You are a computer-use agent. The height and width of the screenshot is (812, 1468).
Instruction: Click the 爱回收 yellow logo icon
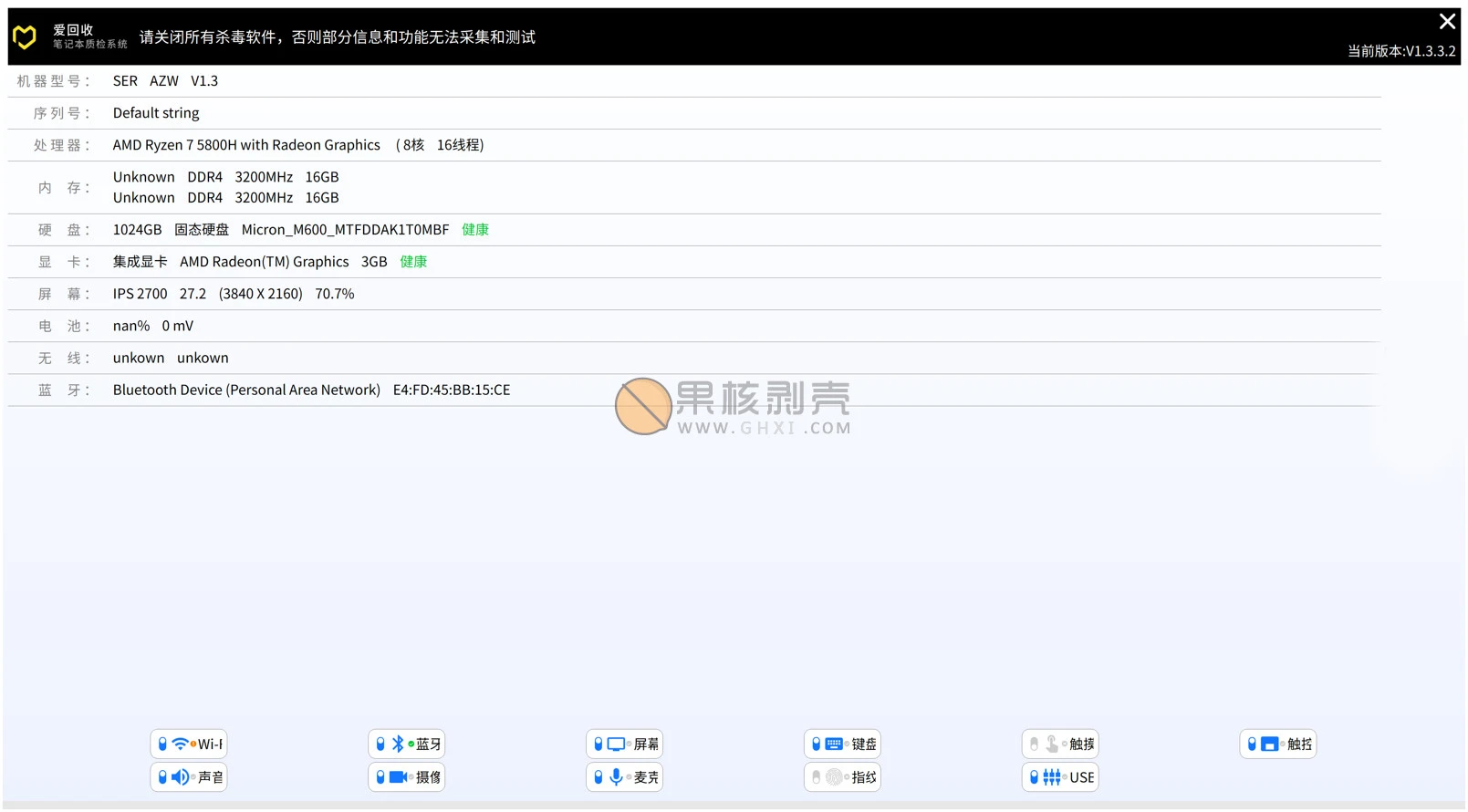25,36
